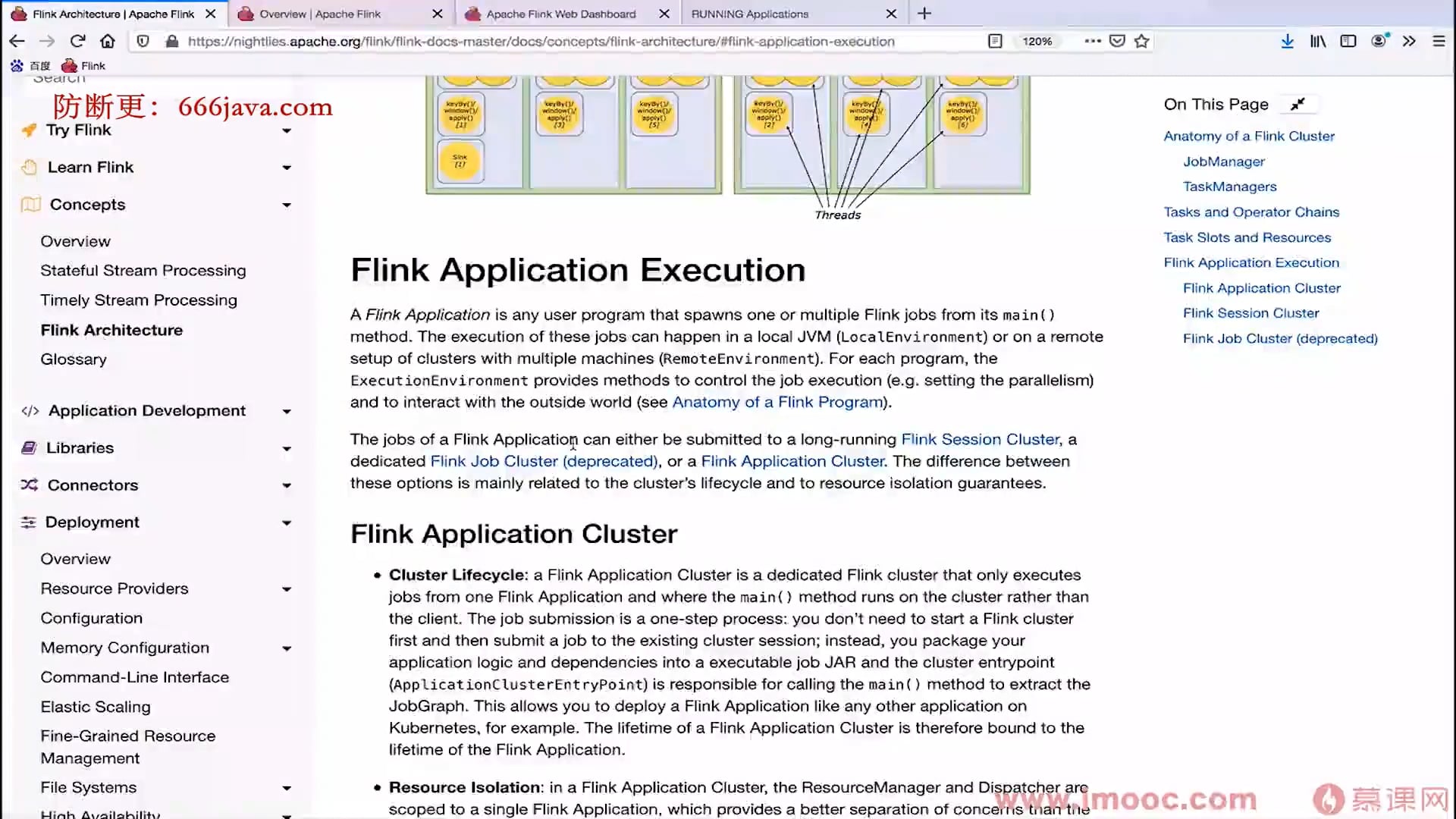Click the 120% zoom level control
This screenshot has width=1456, height=819.
(x=1037, y=41)
